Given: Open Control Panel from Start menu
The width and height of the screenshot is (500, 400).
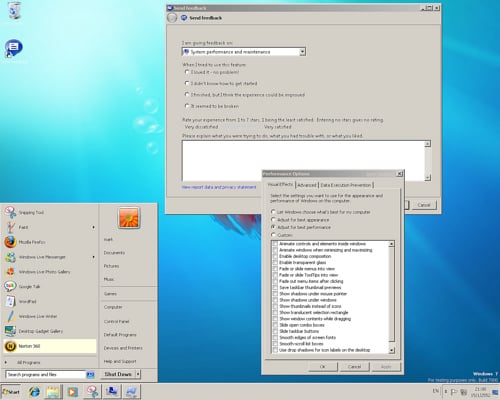Looking at the screenshot, I should point(116,321).
